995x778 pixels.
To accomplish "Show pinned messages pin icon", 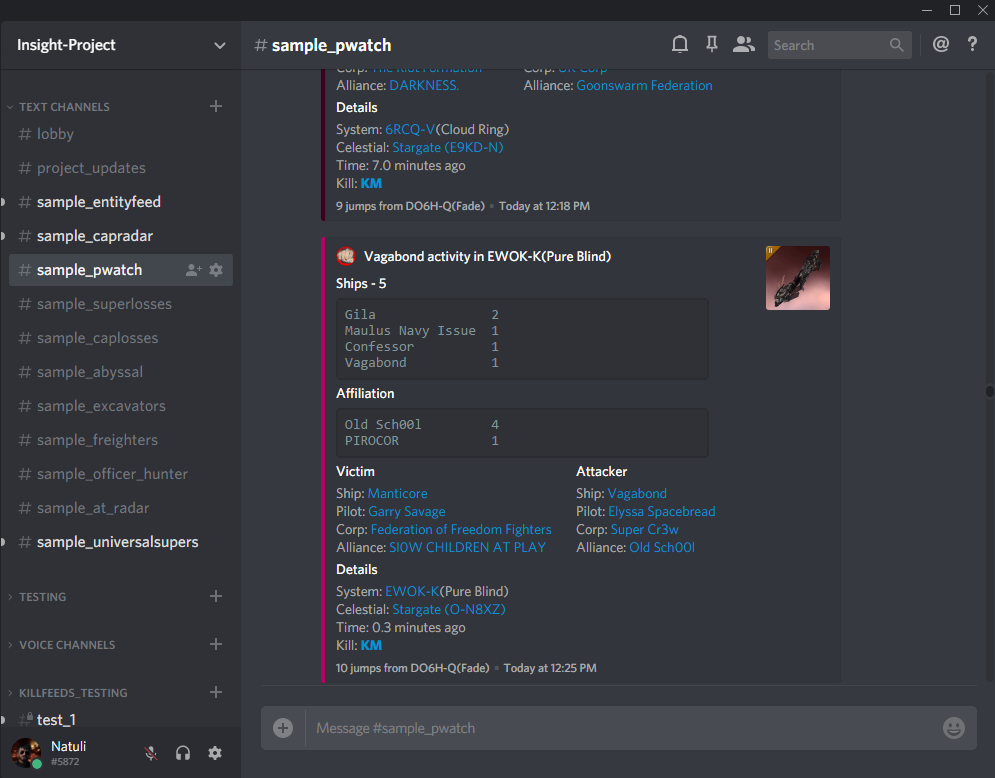I will [712, 44].
